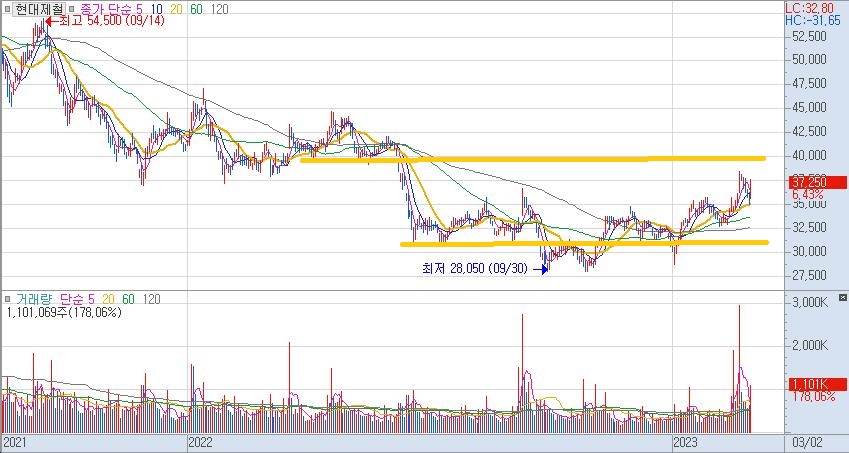The height and width of the screenshot is (453, 849).
Task: Toggle the price 5-day moving average label
Action: (x=139, y=9)
